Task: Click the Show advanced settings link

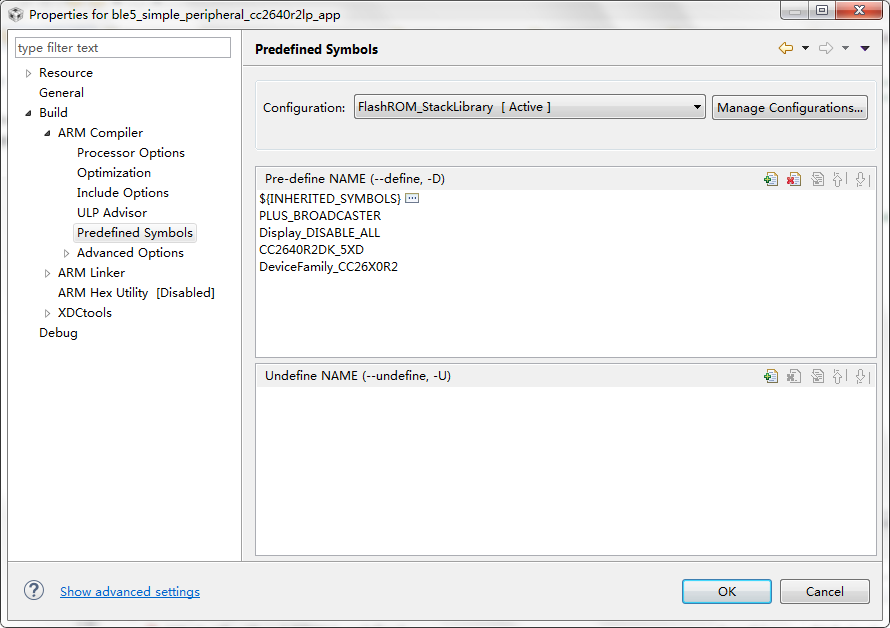Action: click(x=130, y=592)
